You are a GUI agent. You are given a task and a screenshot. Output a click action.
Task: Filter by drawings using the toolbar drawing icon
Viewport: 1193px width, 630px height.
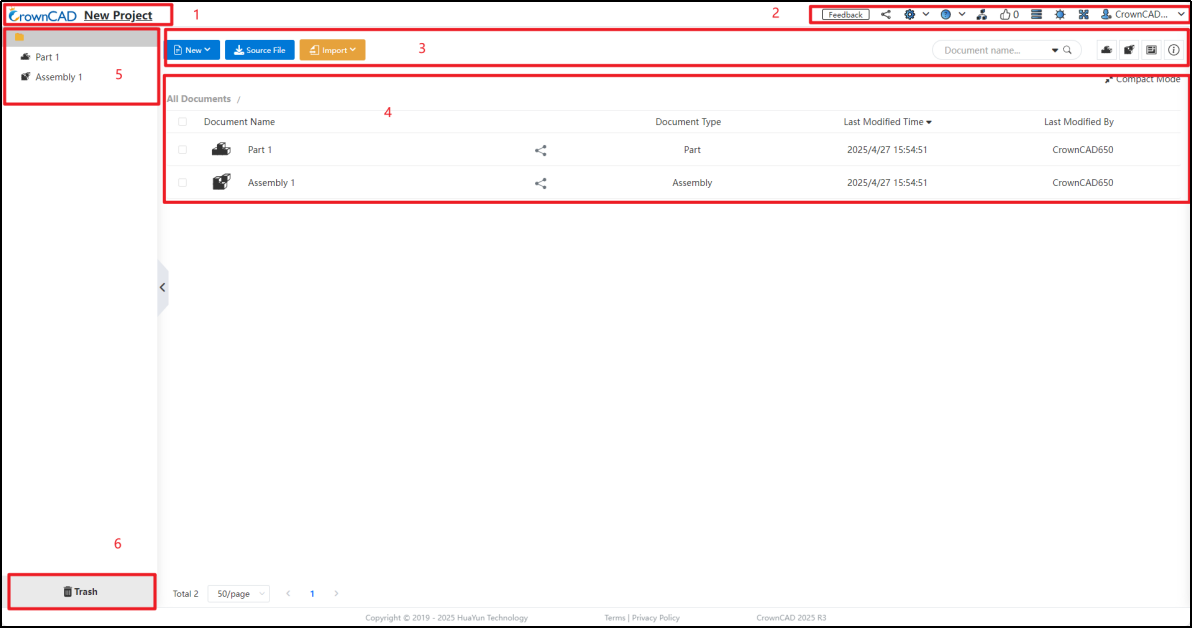1151,50
